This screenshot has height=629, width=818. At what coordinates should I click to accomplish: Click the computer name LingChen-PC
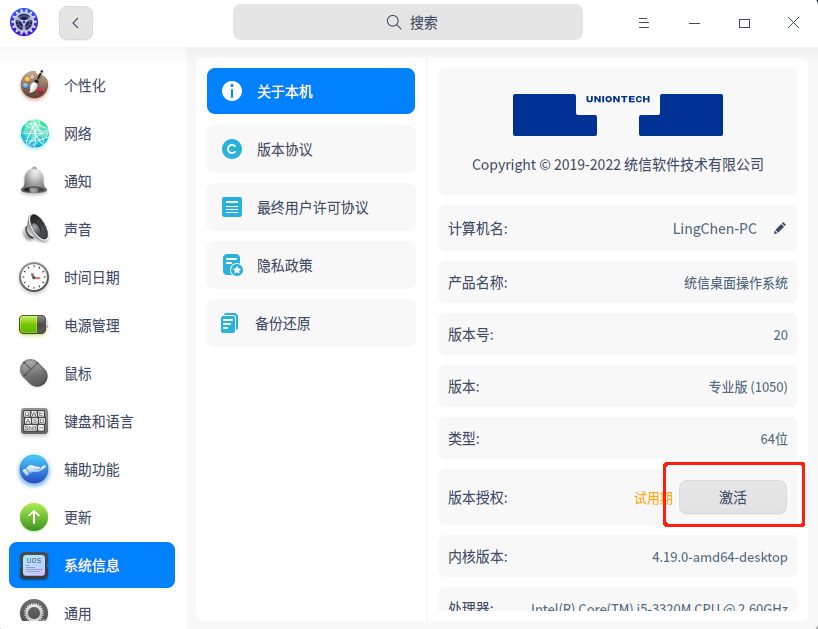[714, 228]
